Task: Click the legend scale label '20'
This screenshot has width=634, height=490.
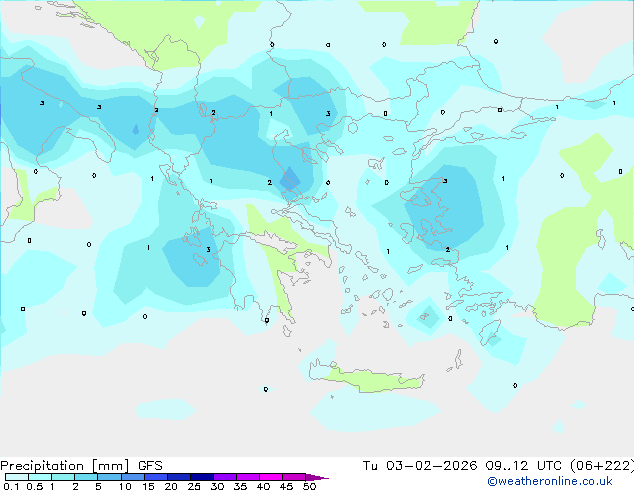Action: point(171,486)
